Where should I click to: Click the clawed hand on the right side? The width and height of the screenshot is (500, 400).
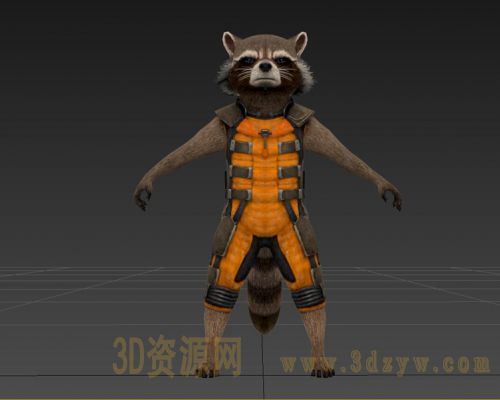391,197
